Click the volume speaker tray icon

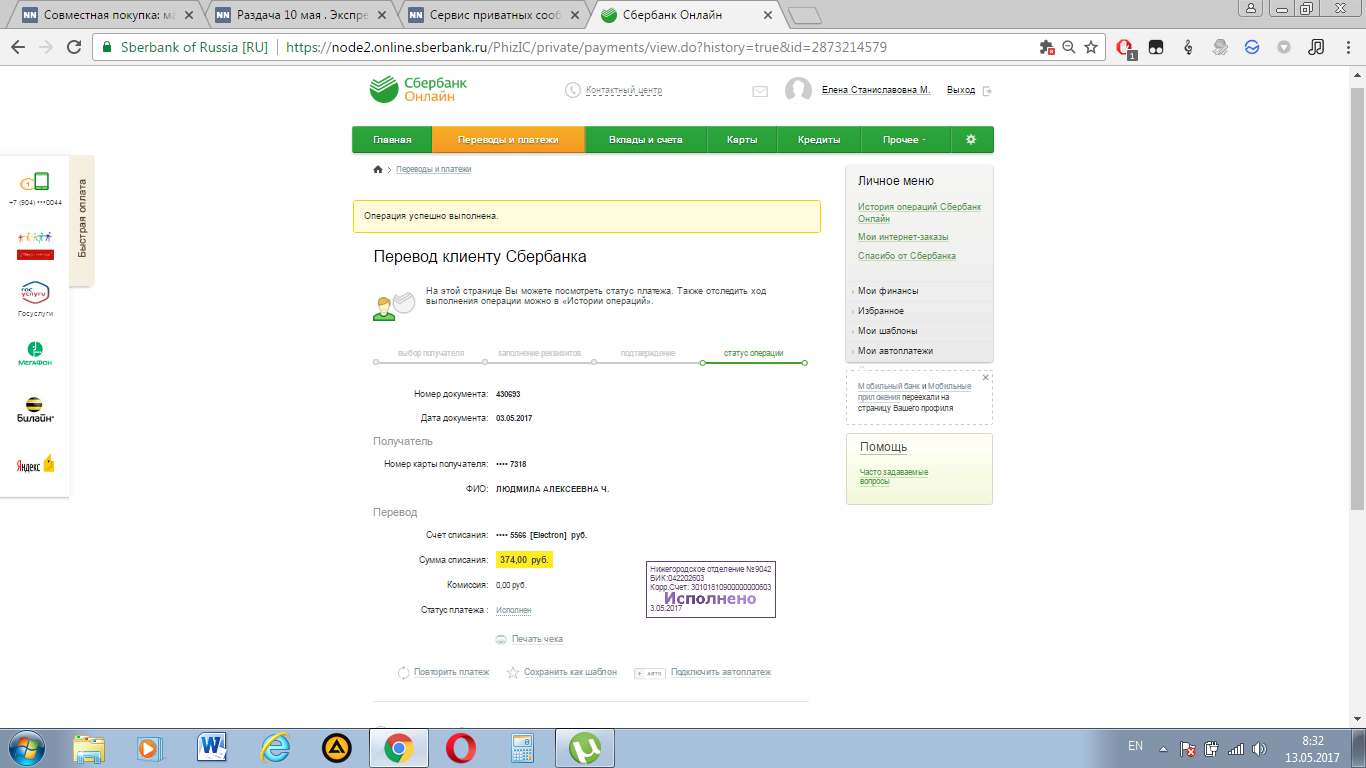pyautogui.click(x=1259, y=748)
